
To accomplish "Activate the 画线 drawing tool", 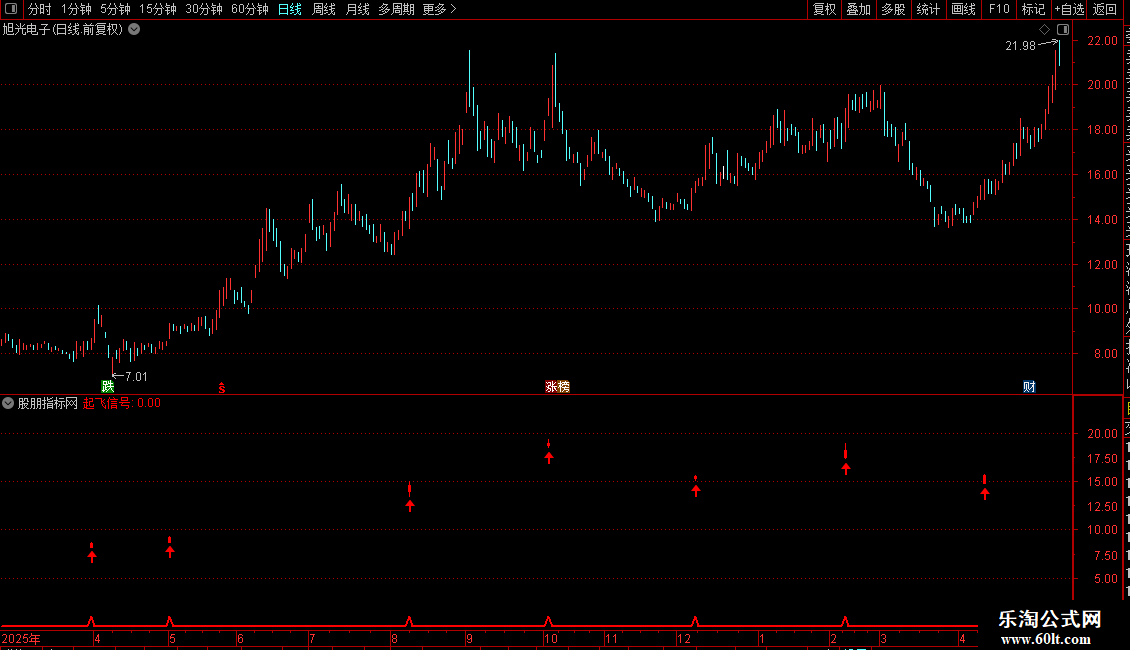I will coord(964,9).
